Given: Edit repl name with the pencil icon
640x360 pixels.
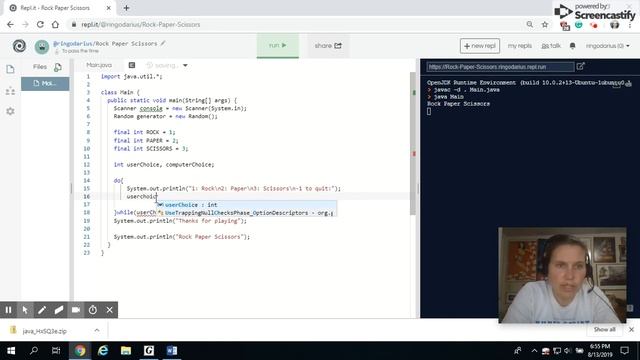Looking at the screenshot, I should click(163, 43).
